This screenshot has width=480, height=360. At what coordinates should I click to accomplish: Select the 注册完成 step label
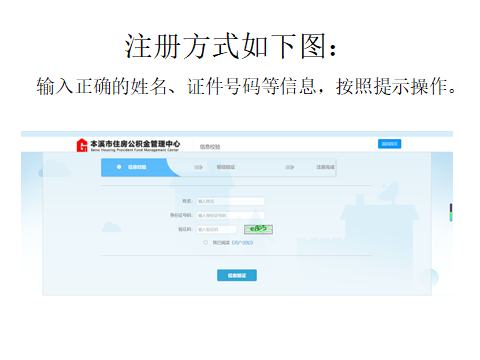coord(325,167)
